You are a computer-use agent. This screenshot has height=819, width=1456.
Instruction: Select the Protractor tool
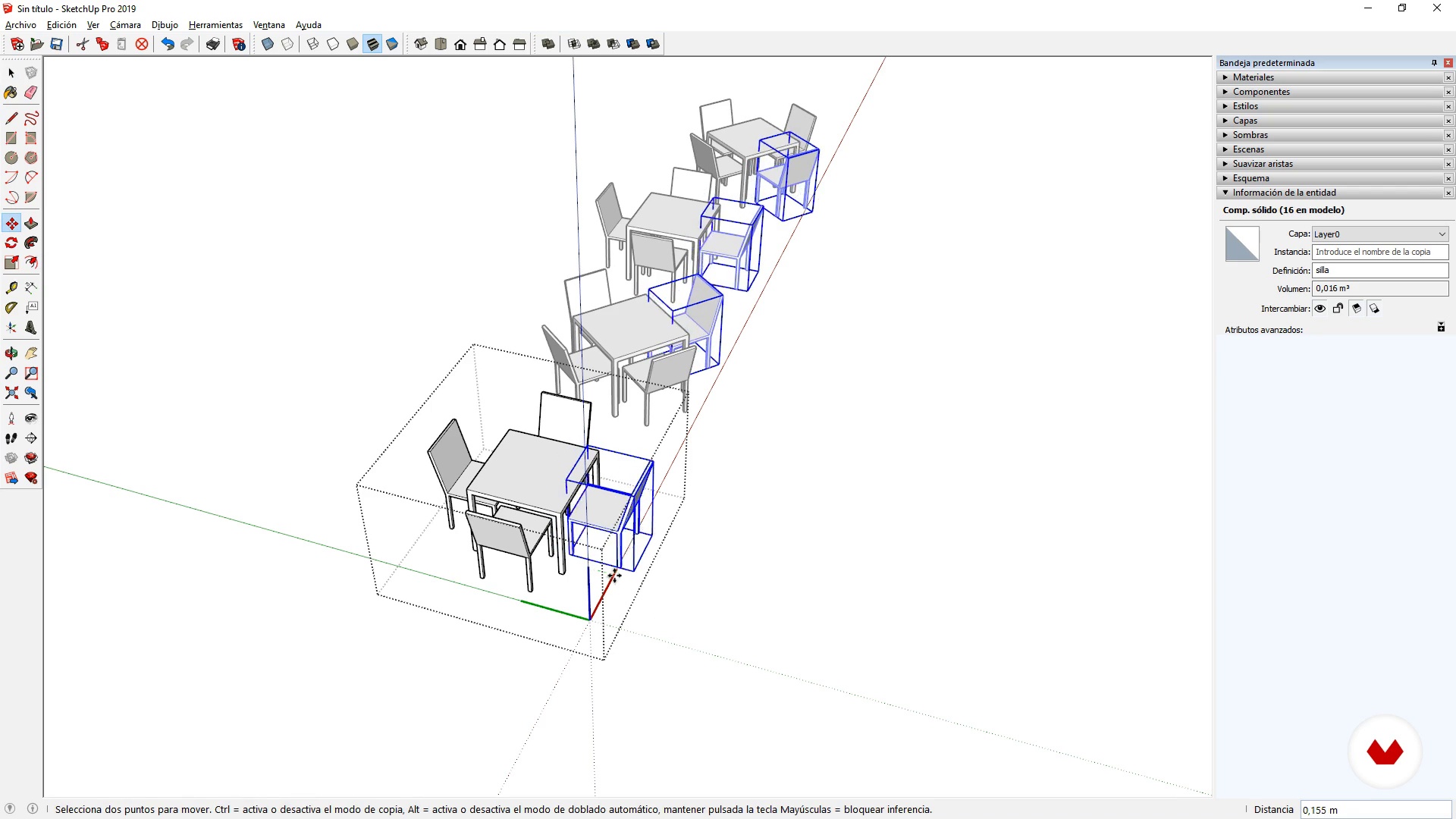(11, 308)
